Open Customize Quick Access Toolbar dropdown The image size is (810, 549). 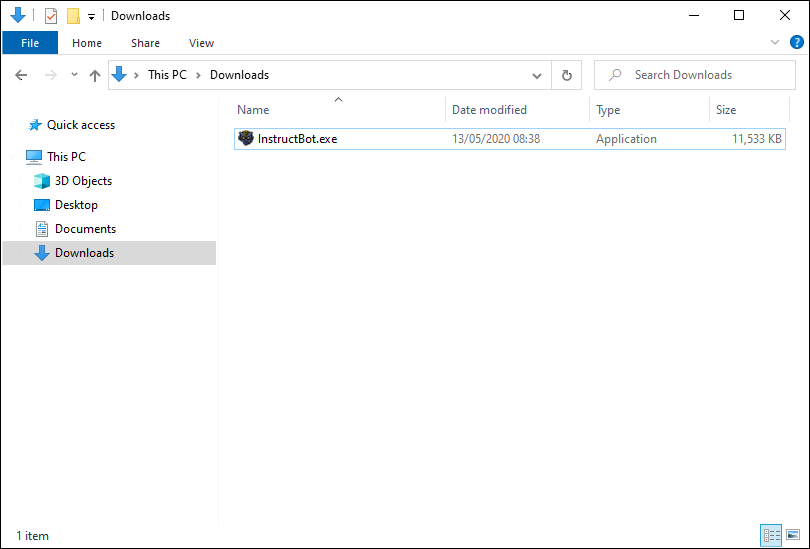point(91,17)
